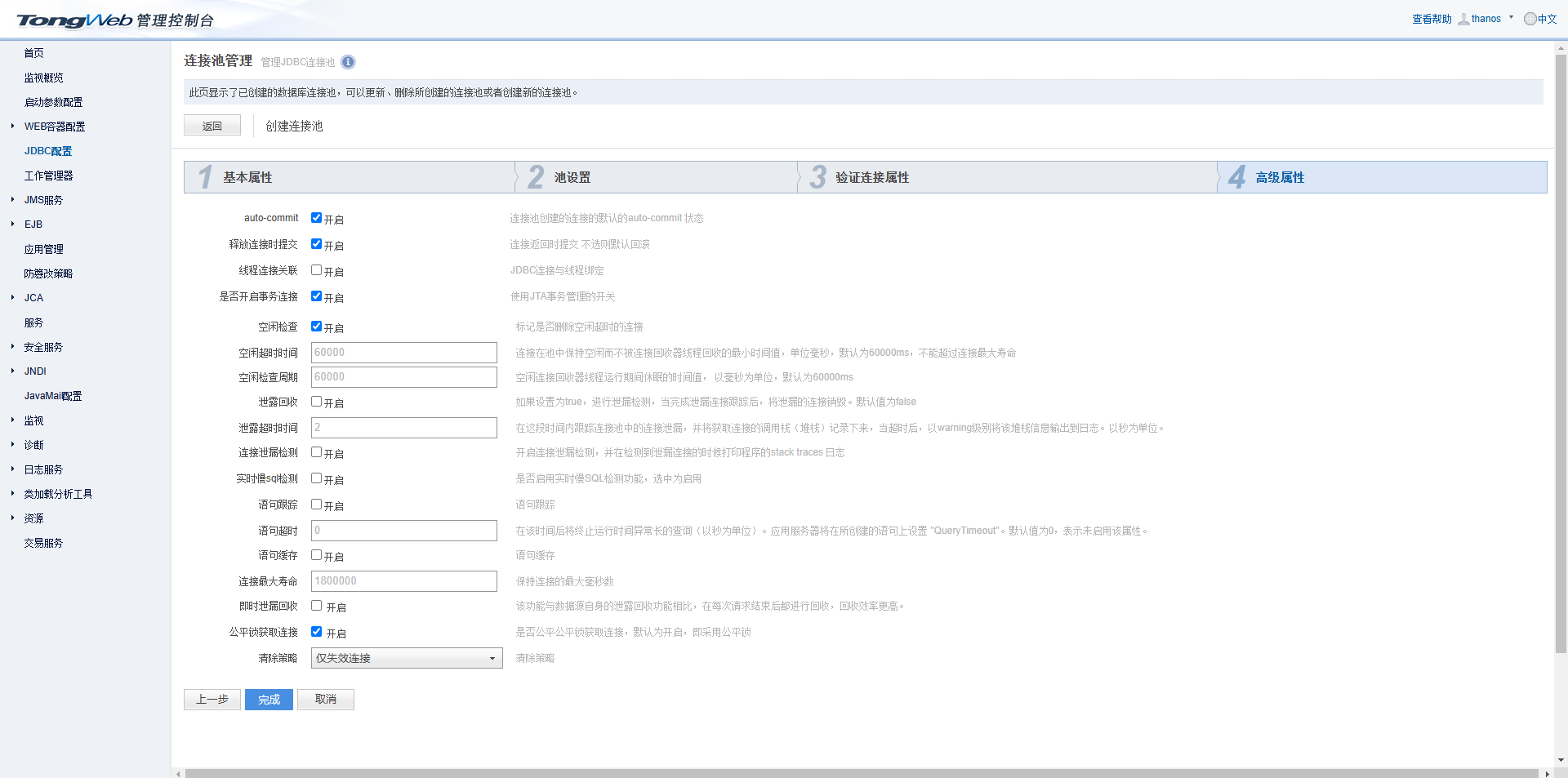
Task: Focus the 连接最大寿命 input field
Action: [x=404, y=581]
